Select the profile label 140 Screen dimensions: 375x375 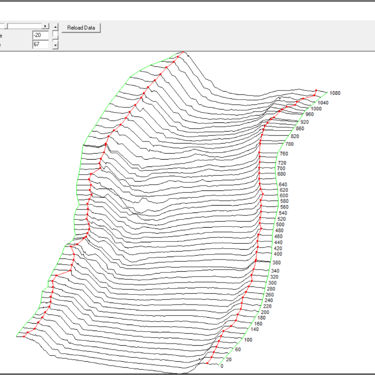pyautogui.click(x=254, y=330)
